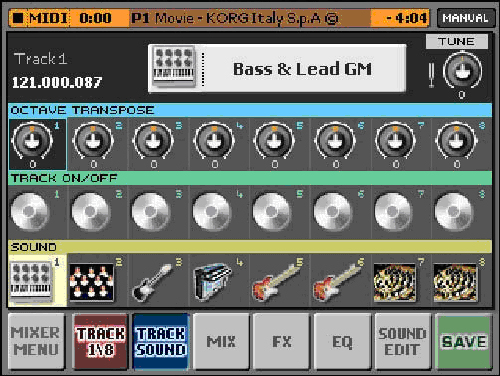Select the accordion sound icon for track 4

[213, 282]
